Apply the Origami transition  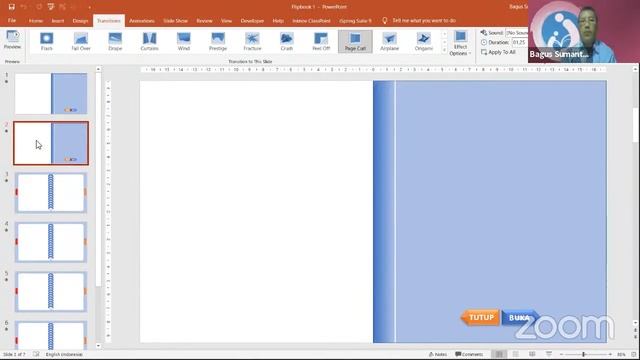424,41
